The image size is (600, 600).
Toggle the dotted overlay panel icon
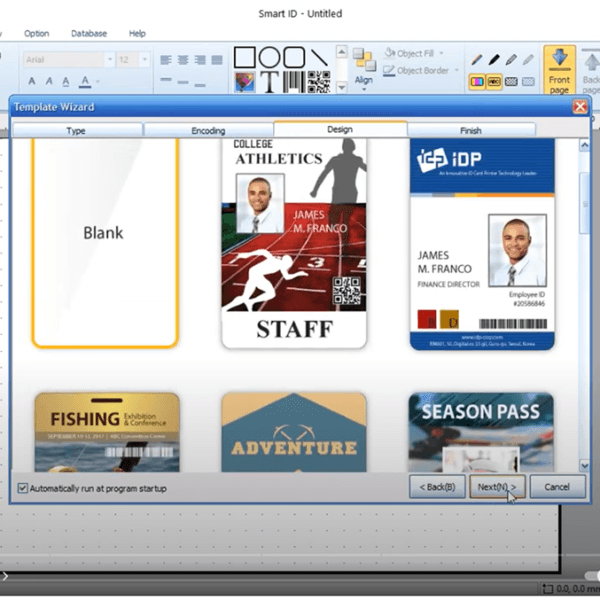tap(511, 82)
